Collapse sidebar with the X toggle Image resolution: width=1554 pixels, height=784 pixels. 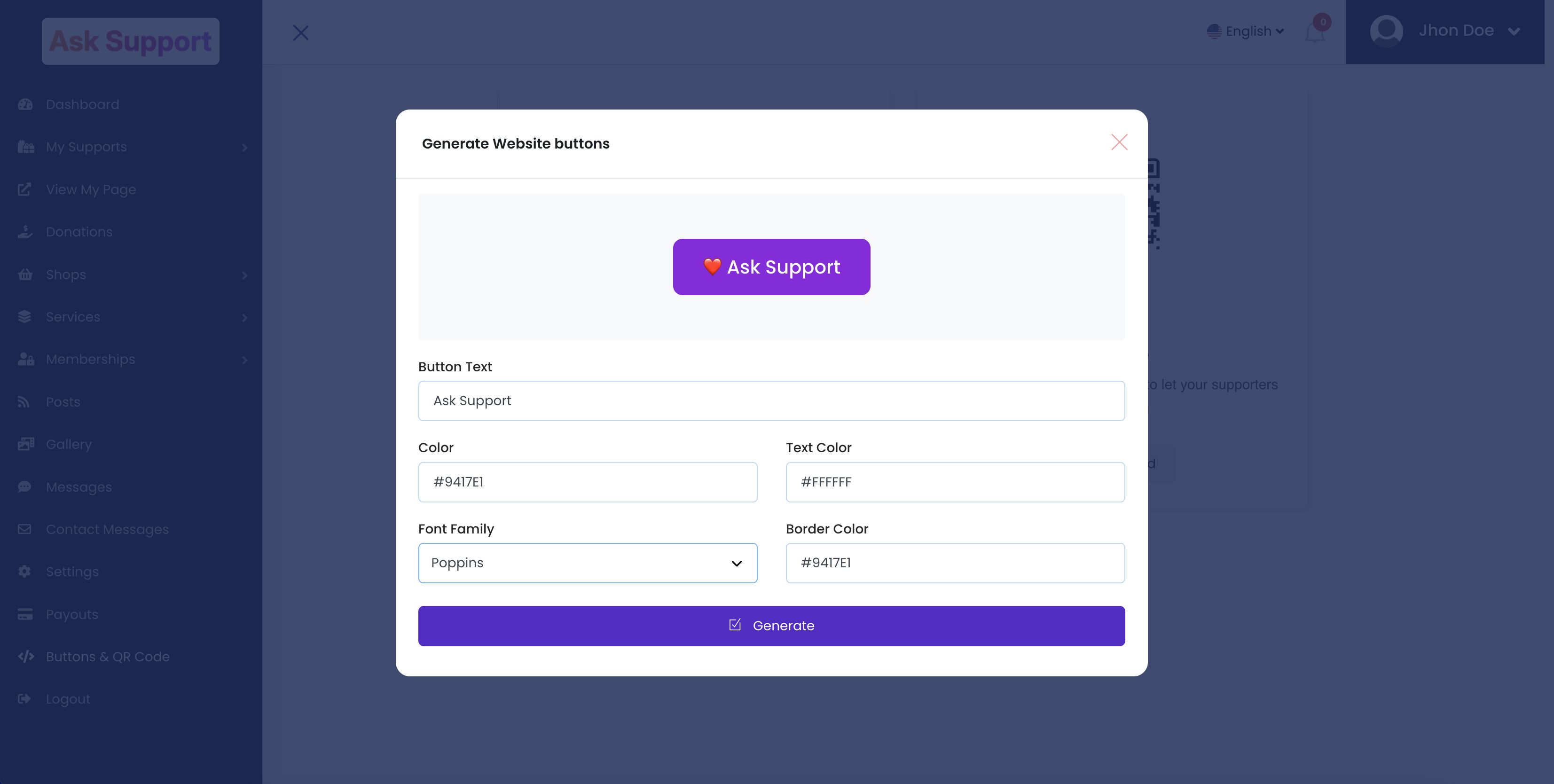(300, 32)
